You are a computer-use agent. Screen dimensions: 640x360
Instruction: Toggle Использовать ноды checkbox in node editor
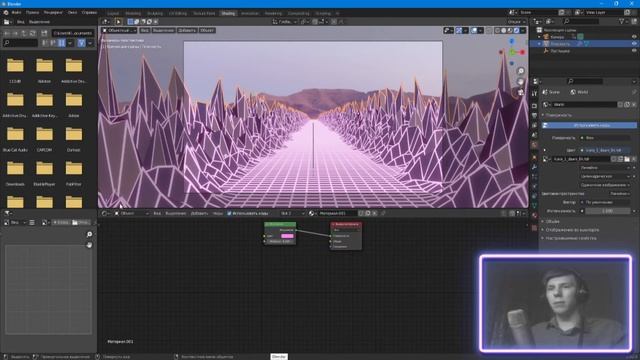click(x=229, y=213)
